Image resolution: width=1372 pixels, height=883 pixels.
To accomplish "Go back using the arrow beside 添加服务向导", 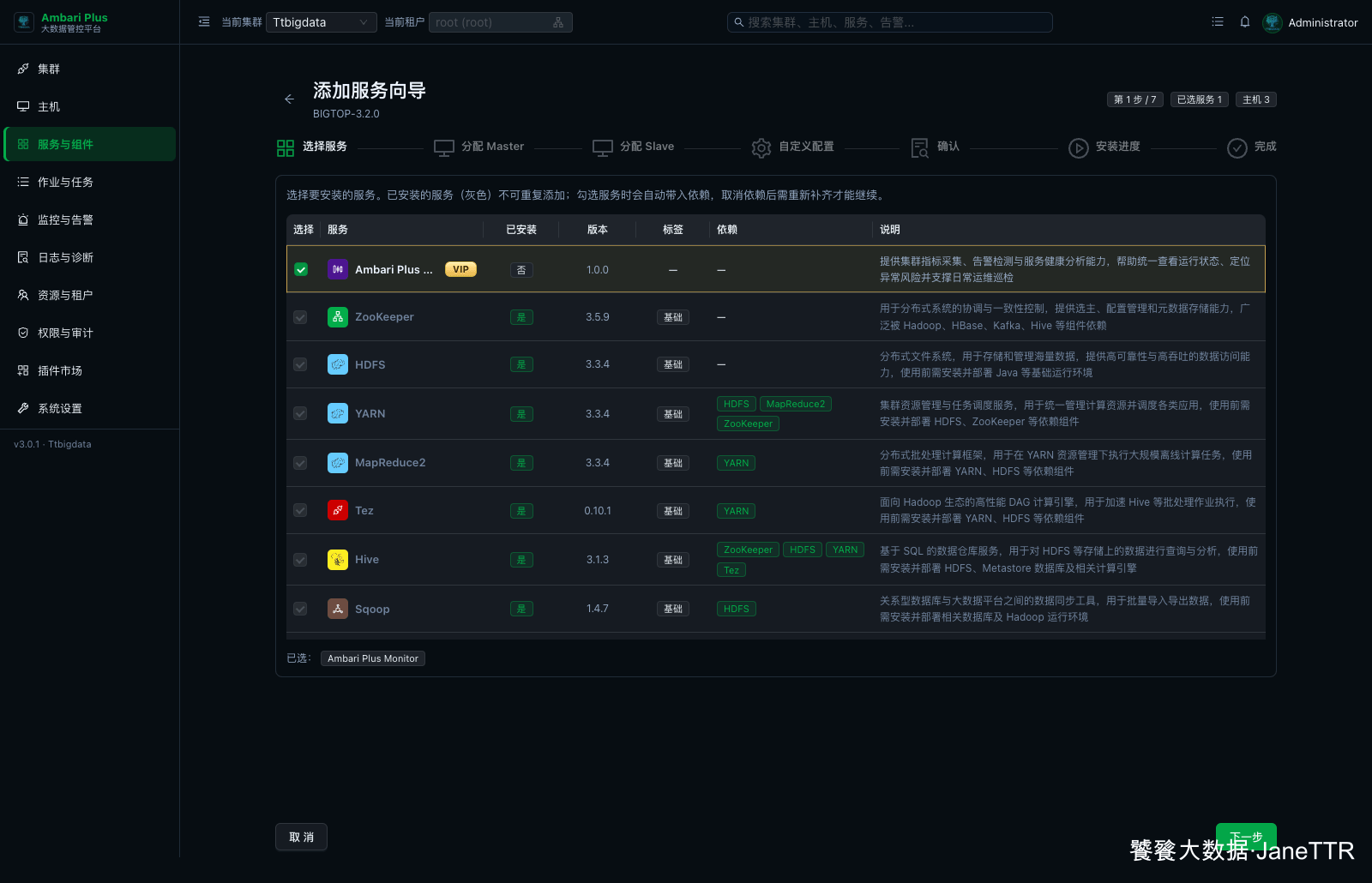I will click(x=289, y=99).
